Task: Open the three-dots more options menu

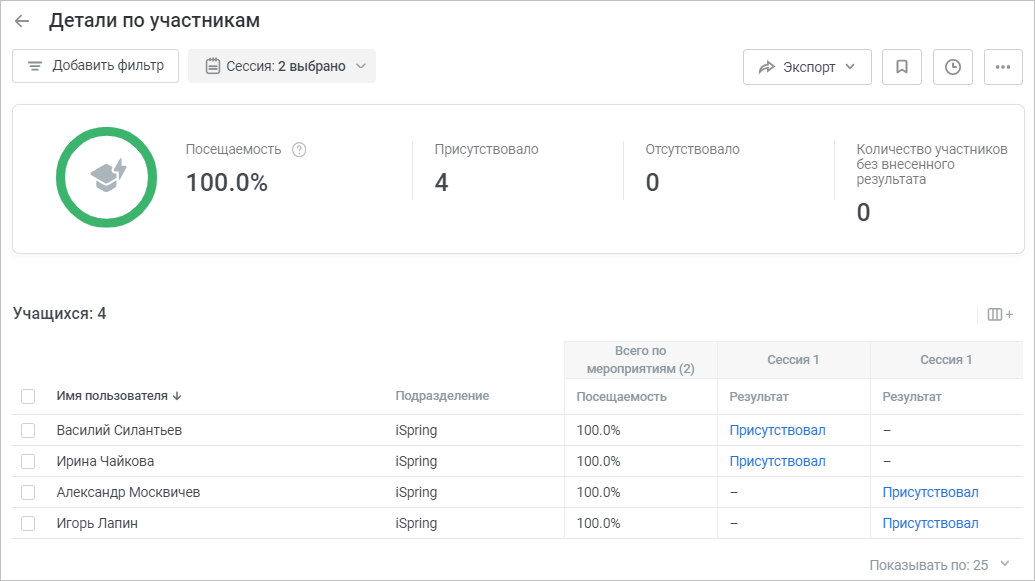Action: pos(1003,67)
